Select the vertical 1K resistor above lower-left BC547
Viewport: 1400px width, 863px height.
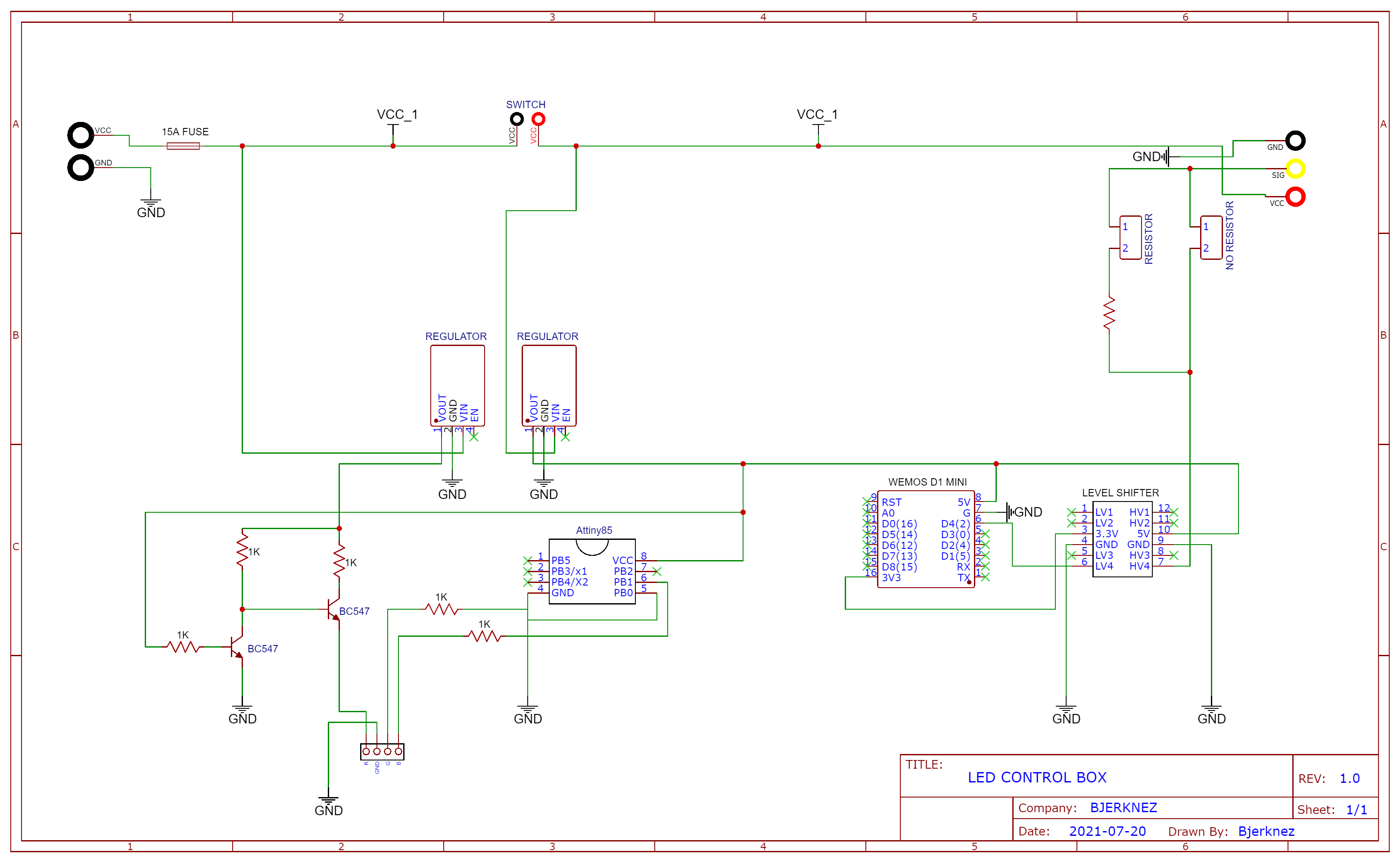coord(243,550)
